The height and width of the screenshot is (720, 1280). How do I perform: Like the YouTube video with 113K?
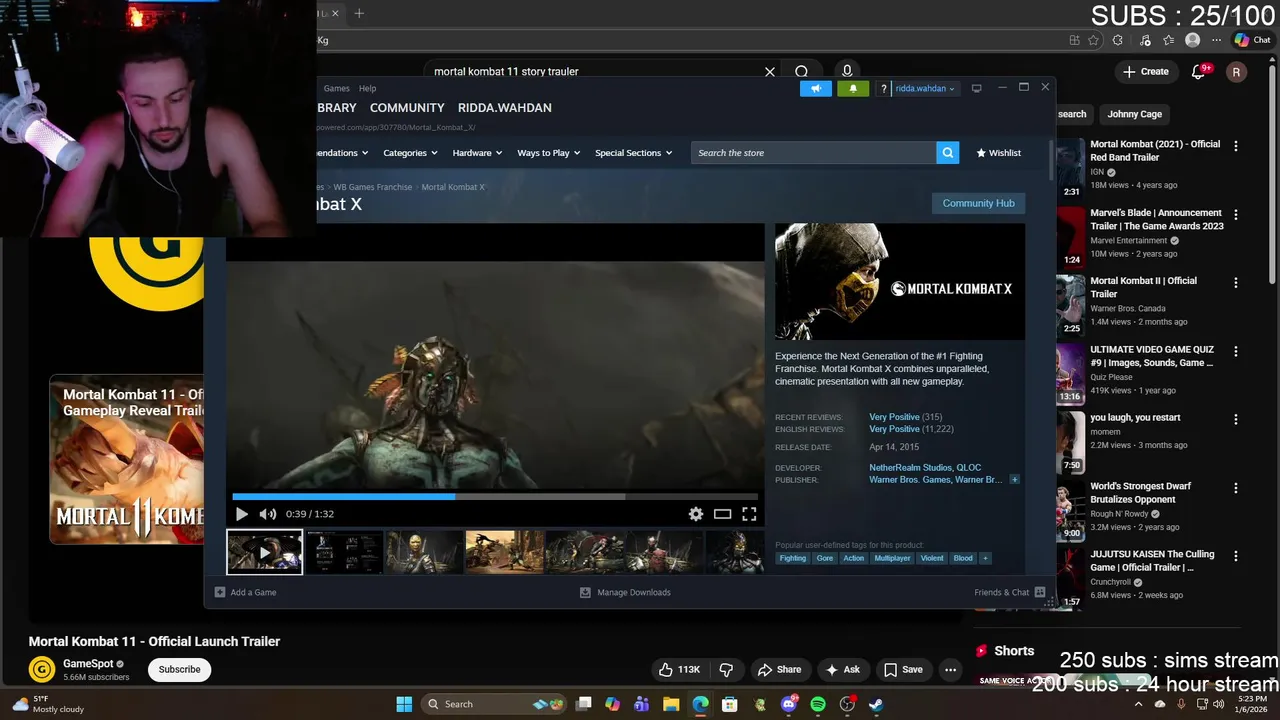click(679, 669)
